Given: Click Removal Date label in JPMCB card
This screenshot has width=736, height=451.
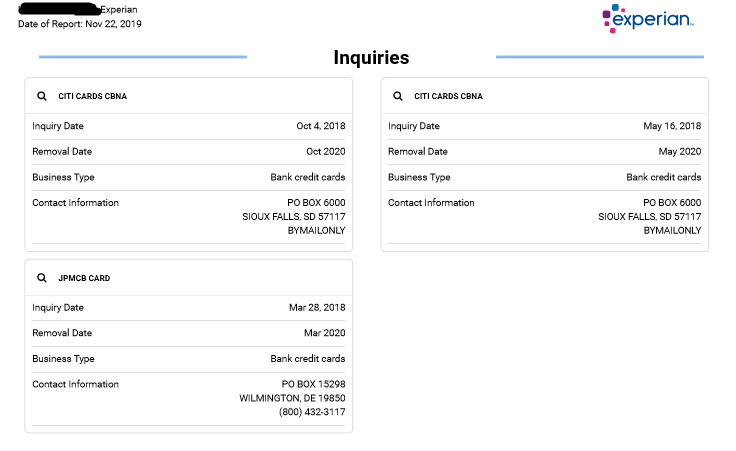Looking at the screenshot, I should click(62, 333).
